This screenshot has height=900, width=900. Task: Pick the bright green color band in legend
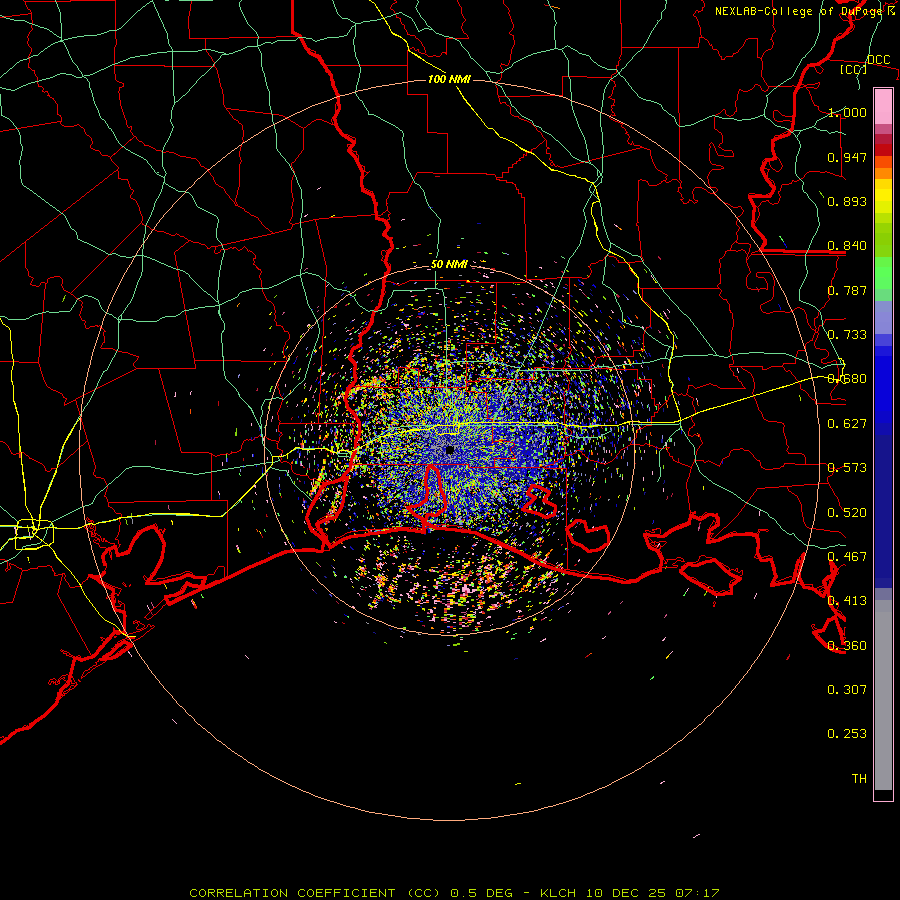883,273
